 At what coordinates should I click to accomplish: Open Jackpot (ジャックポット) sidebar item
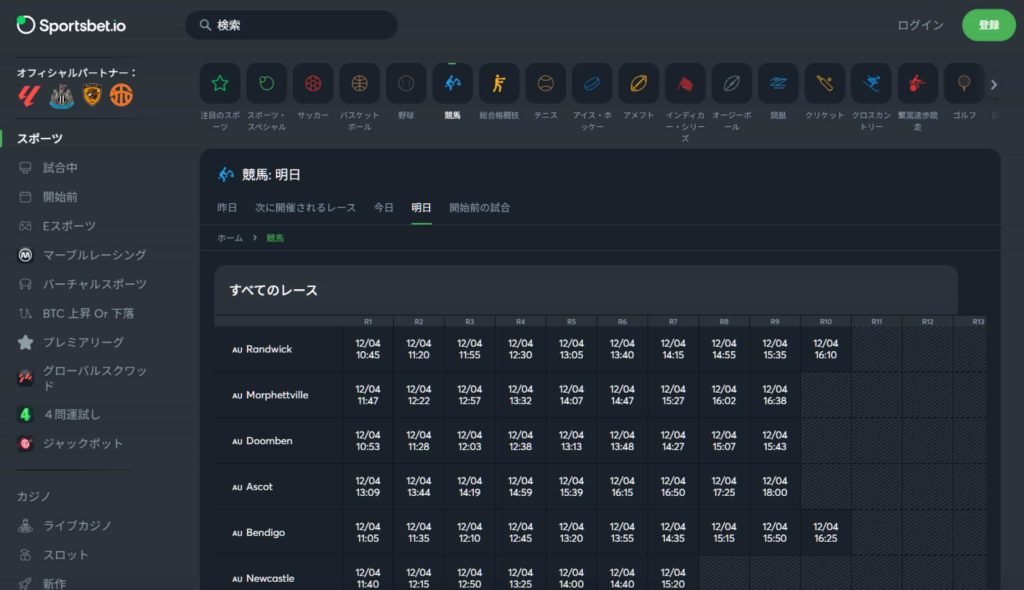click(x=82, y=444)
